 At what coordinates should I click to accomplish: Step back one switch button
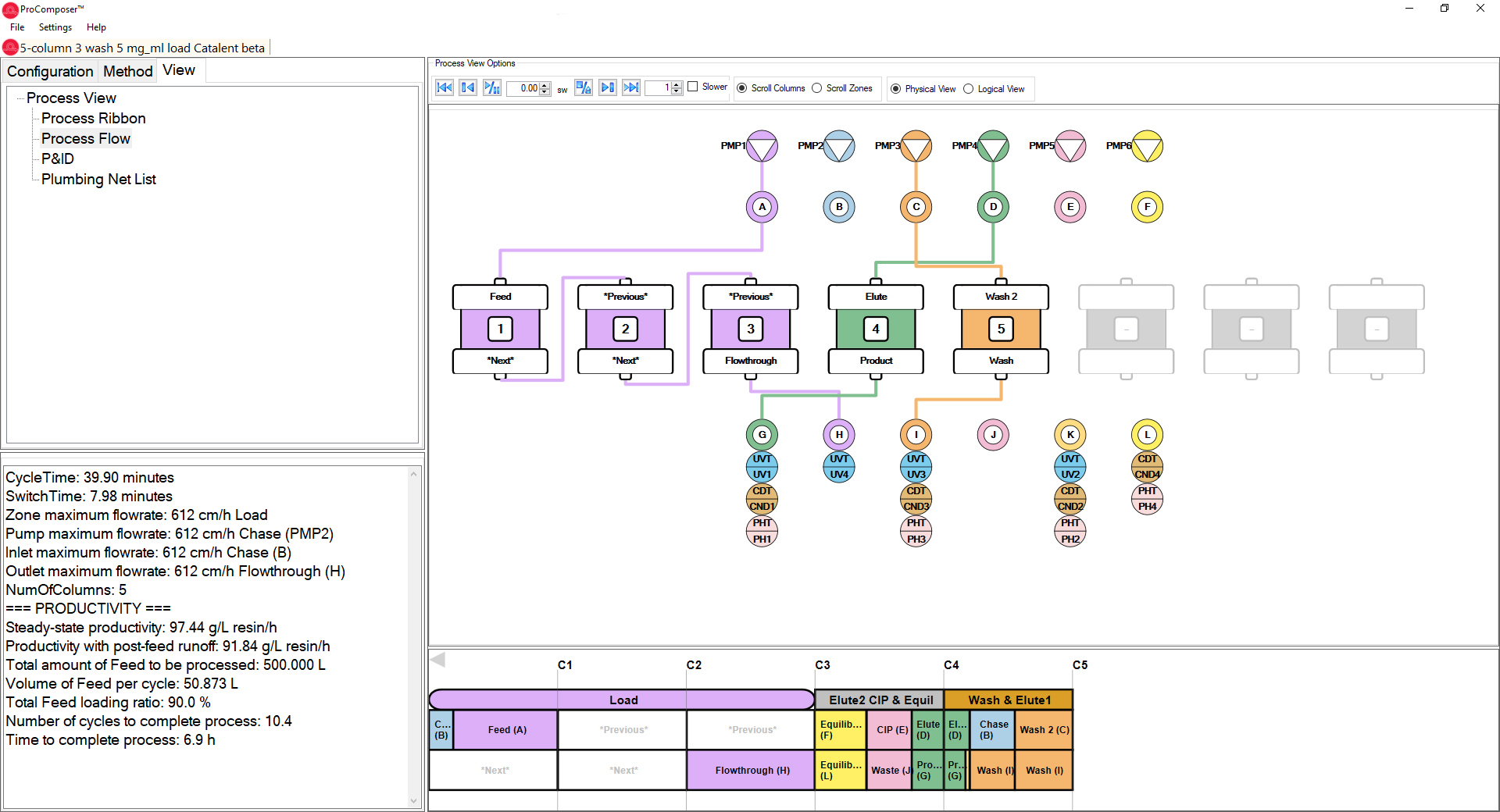(468, 87)
